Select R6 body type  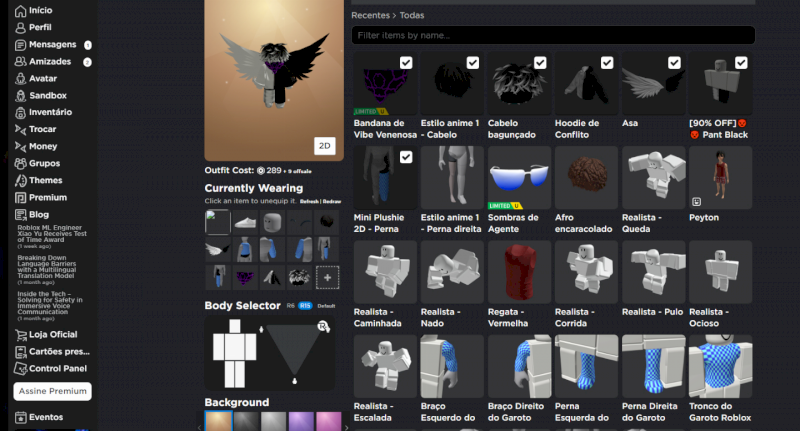[290, 306]
